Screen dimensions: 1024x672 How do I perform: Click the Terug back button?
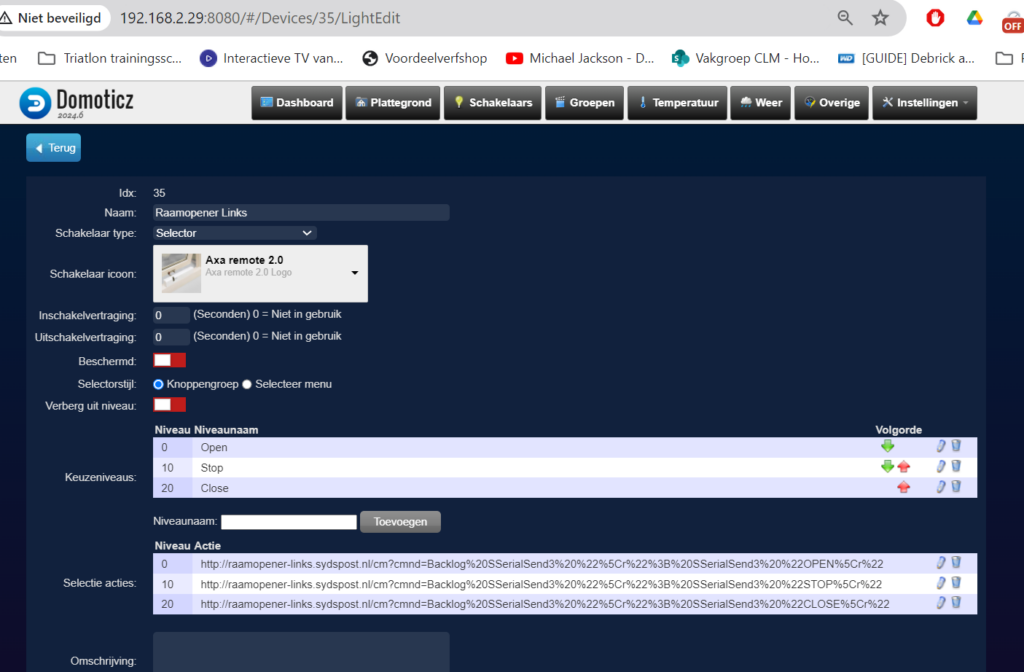[53, 148]
